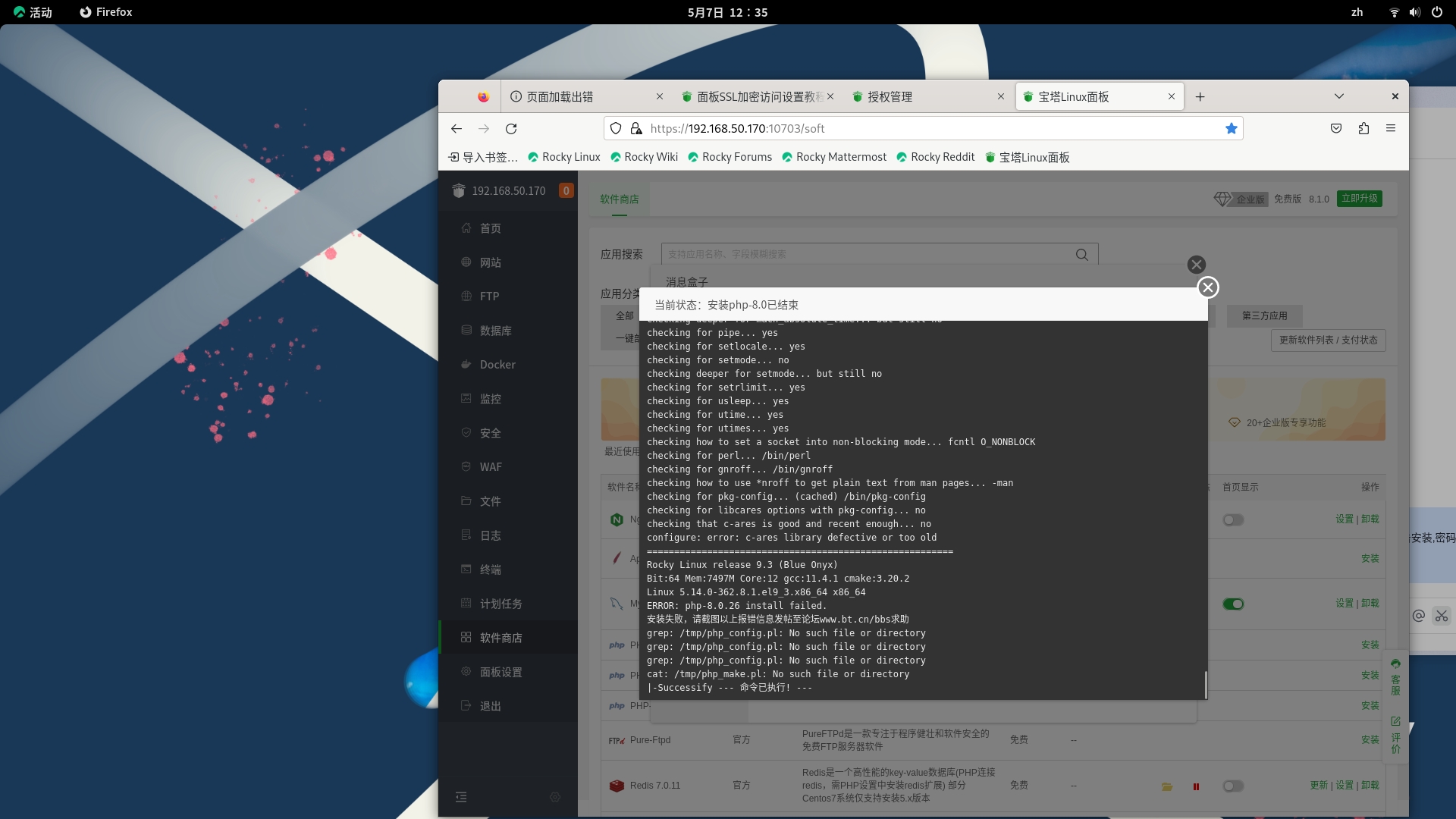Click the message count badge 0
Screen dimensions: 1456x819
(566, 191)
